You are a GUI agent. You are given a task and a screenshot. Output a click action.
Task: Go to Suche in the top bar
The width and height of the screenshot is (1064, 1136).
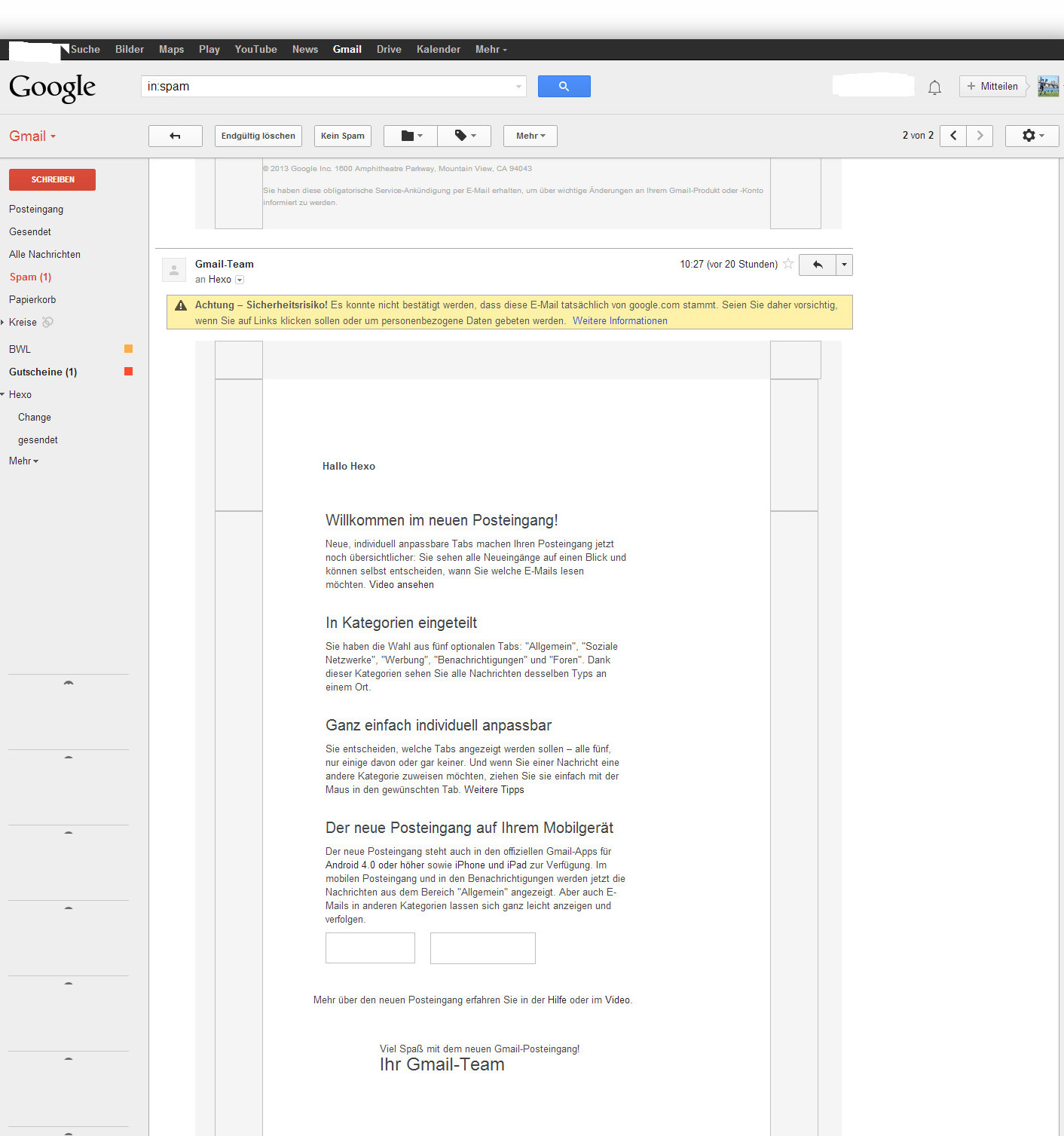click(85, 50)
